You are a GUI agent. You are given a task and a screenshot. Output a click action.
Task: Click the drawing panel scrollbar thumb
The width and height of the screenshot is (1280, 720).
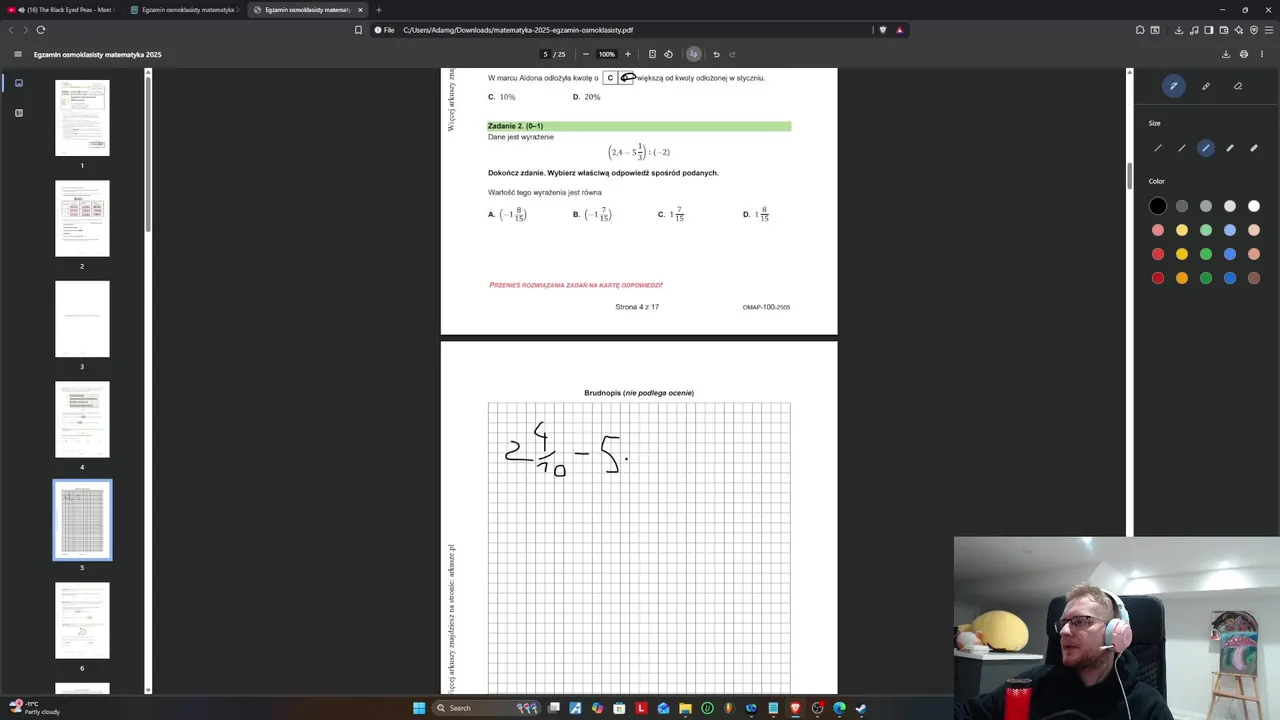[x=1130, y=176]
